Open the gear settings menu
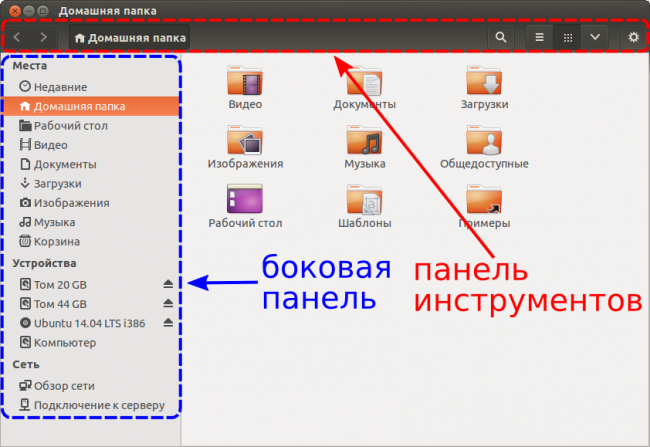Screen dimensions: 650x447 pyautogui.click(x=633, y=37)
